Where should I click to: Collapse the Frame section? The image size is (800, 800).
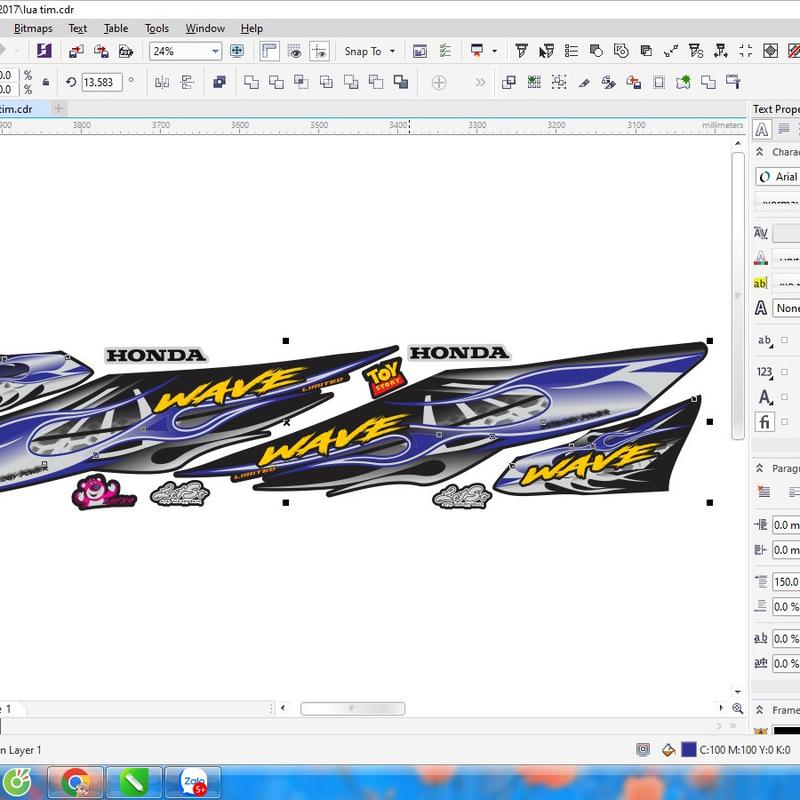pyautogui.click(x=760, y=710)
